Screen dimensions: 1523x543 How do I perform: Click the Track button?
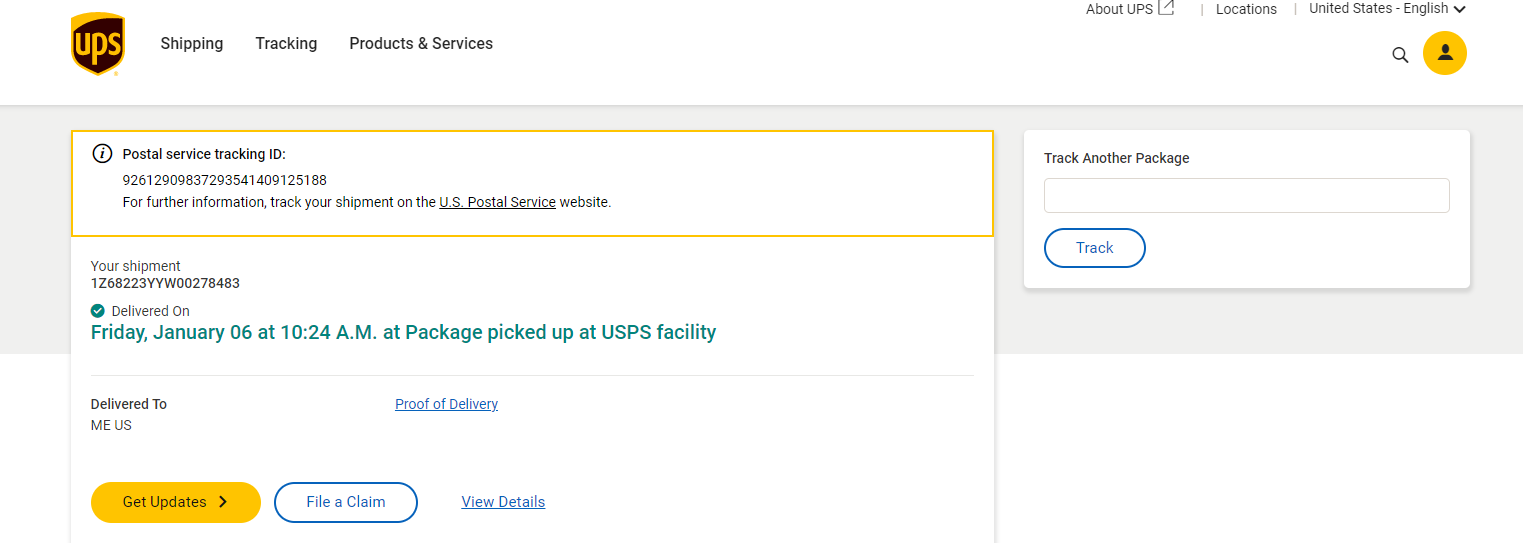(1094, 248)
